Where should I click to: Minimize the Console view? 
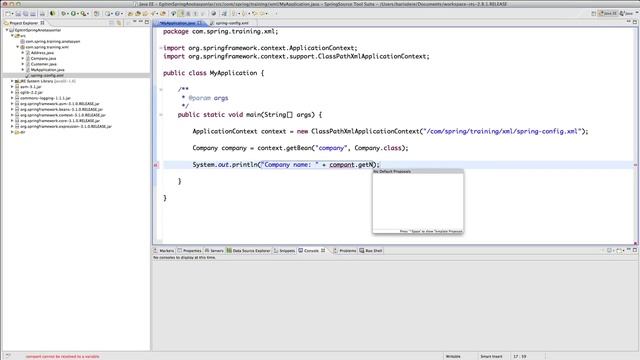pyautogui.click(x=629, y=249)
